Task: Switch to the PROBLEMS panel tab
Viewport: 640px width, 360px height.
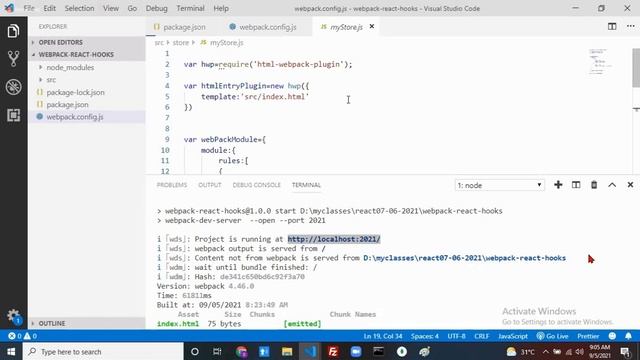Action: pyautogui.click(x=172, y=185)
